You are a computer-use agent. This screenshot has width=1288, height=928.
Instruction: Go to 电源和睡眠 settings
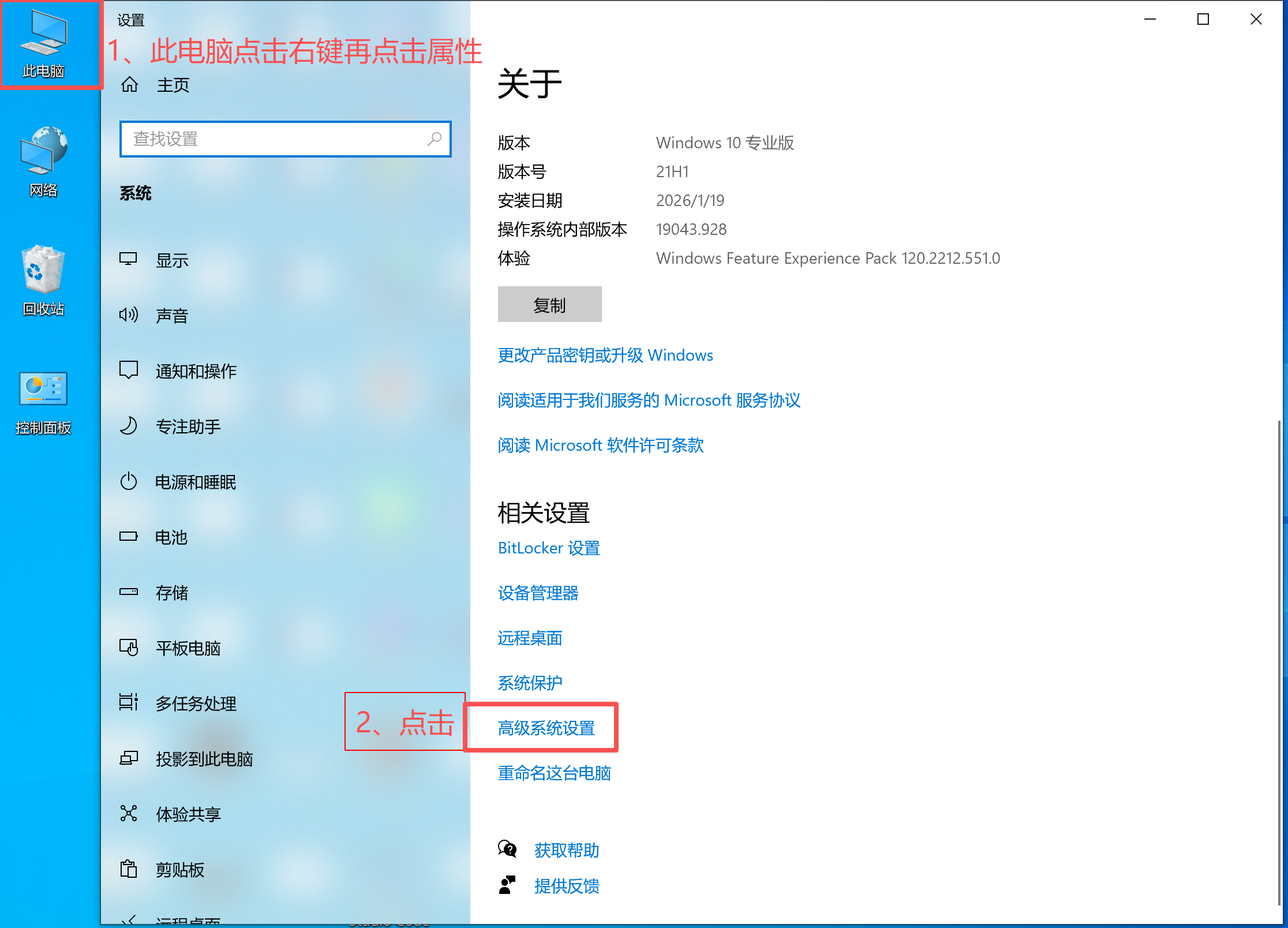(x=196, y=481)
